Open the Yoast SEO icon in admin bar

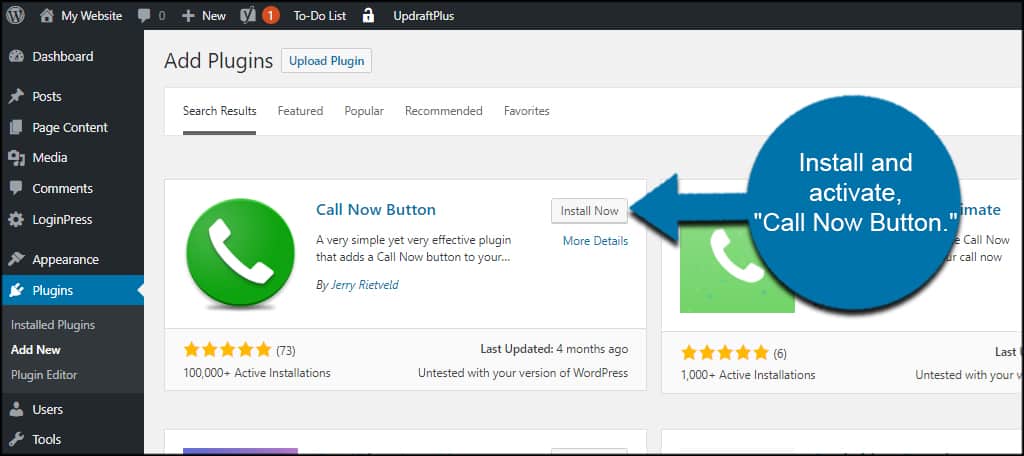[x=248, y=16]
